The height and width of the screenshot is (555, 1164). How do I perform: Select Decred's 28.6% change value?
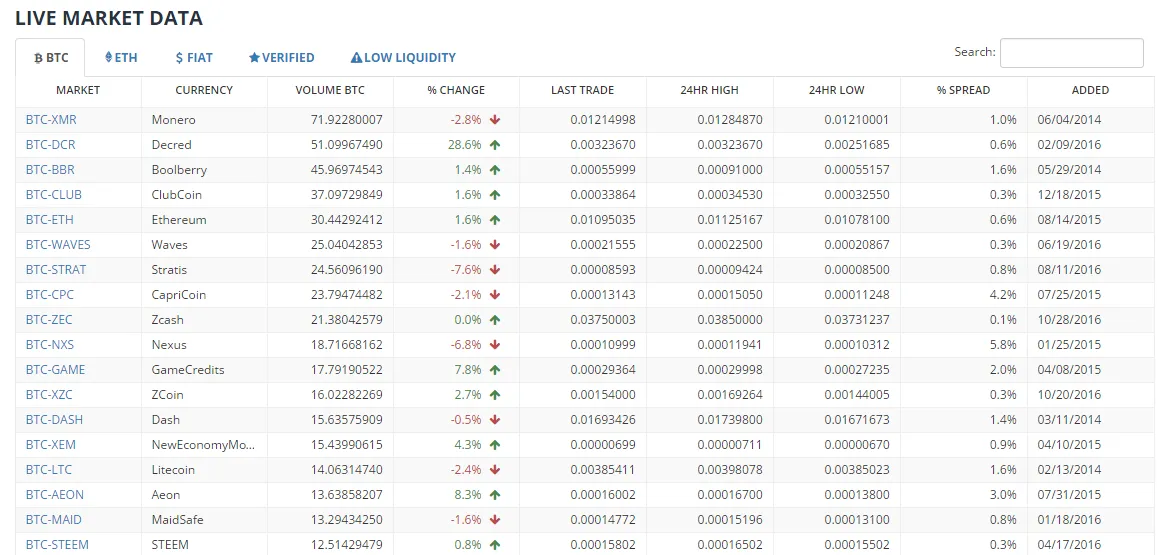[x=465, y=145]
